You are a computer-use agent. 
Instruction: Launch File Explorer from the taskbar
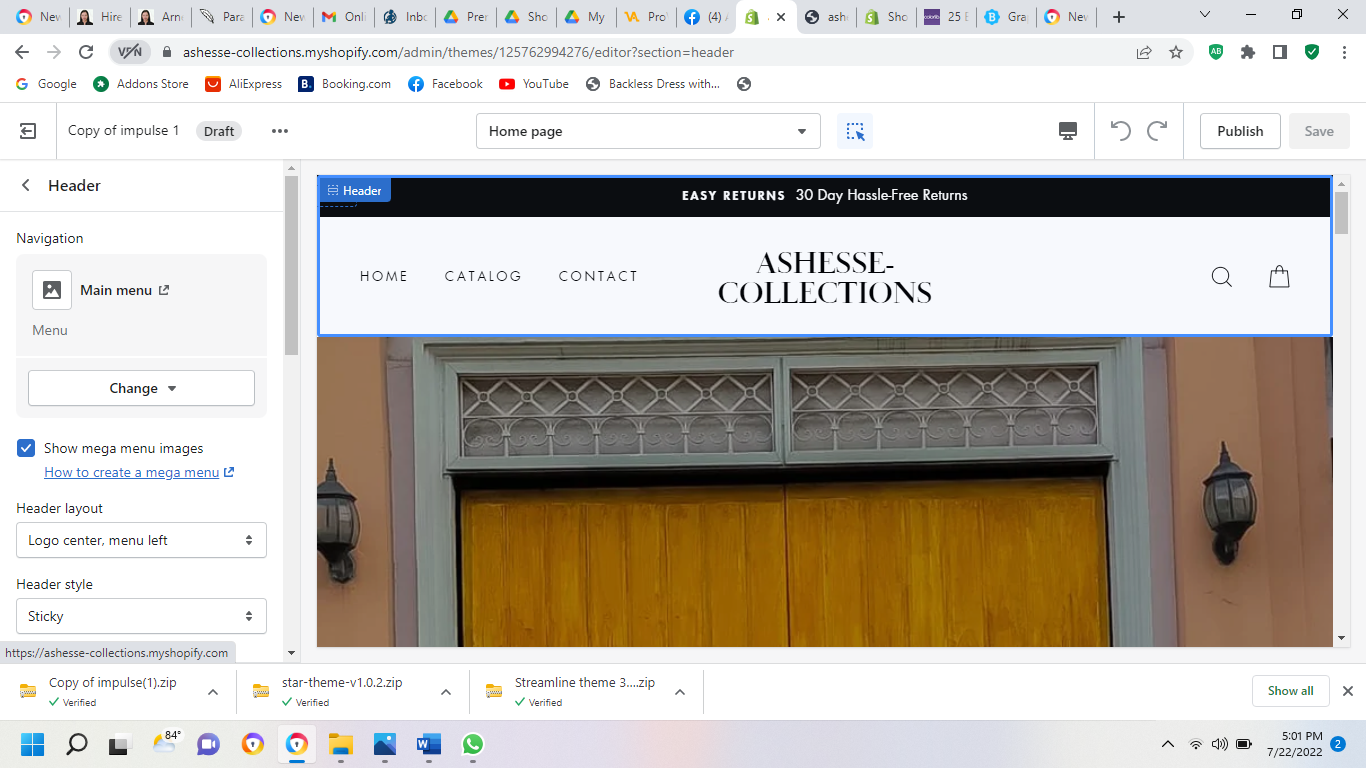(x=341, y=744)
